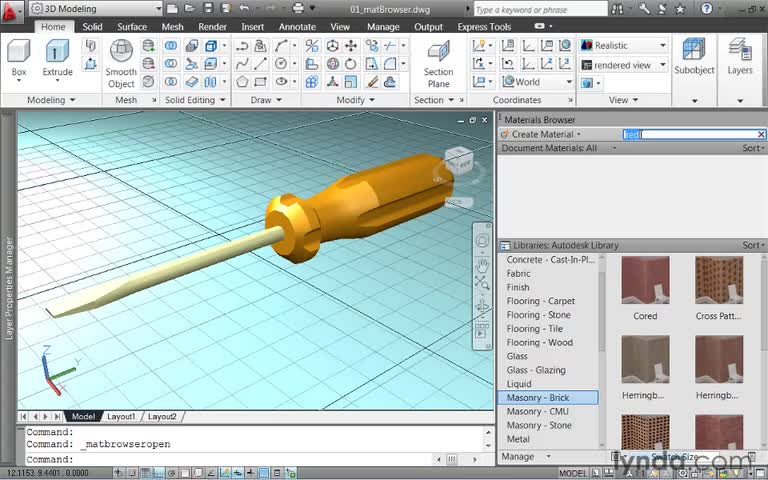Viewport: 768px width, 480px height.
Task: Open the Manage dropdown in Materials Browser
Action: tap(526, 456)
